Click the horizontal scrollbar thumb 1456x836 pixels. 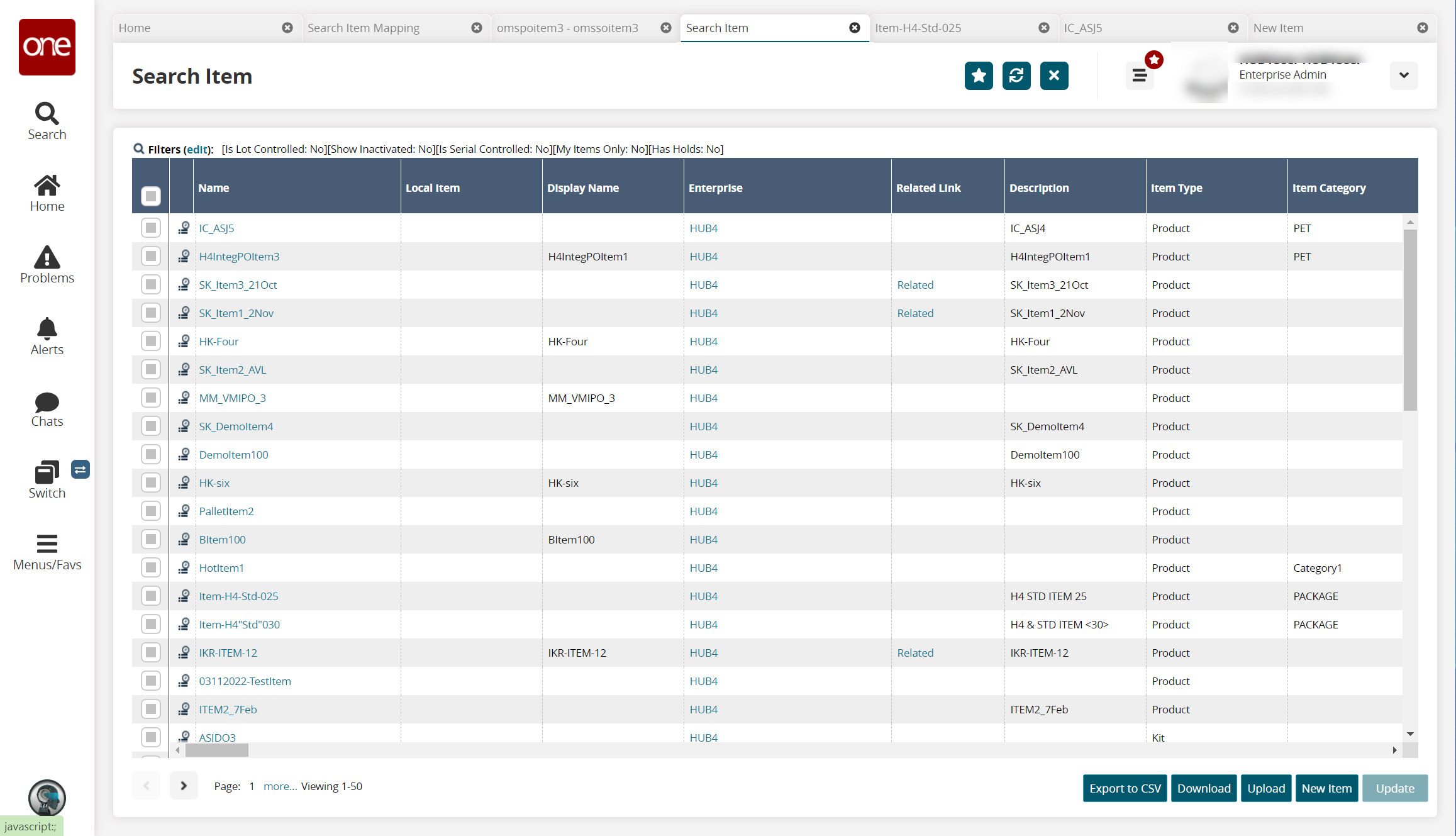tap(216, 750)
